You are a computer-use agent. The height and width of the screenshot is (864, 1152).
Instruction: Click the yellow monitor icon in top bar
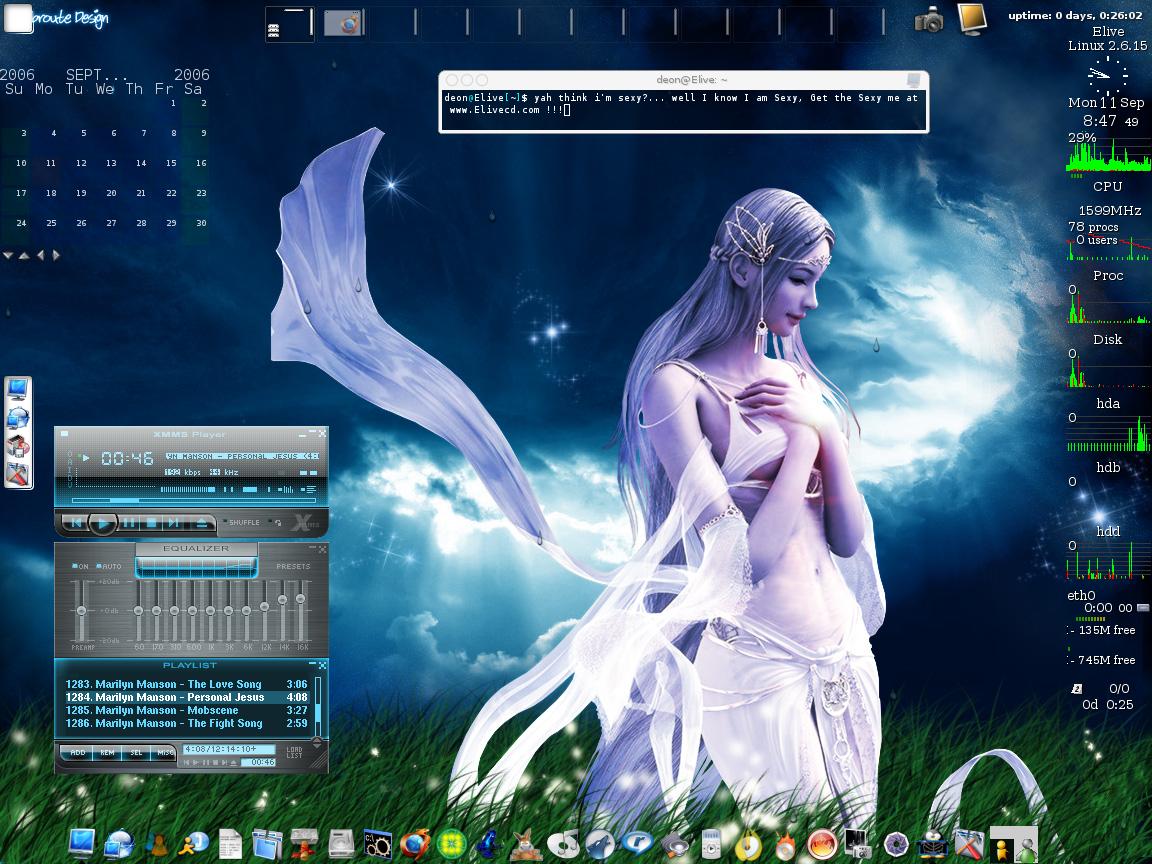[x=972, y=18]
